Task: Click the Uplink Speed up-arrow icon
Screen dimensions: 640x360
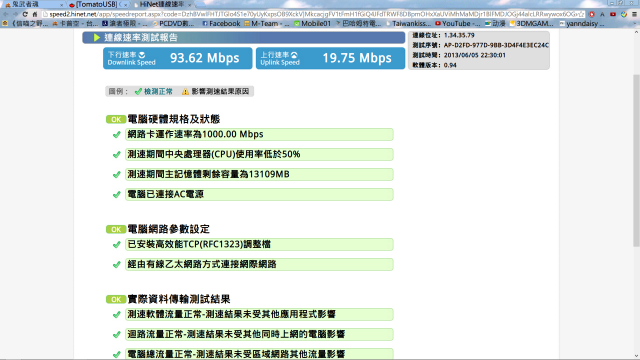Action: [x=294, y=55]
